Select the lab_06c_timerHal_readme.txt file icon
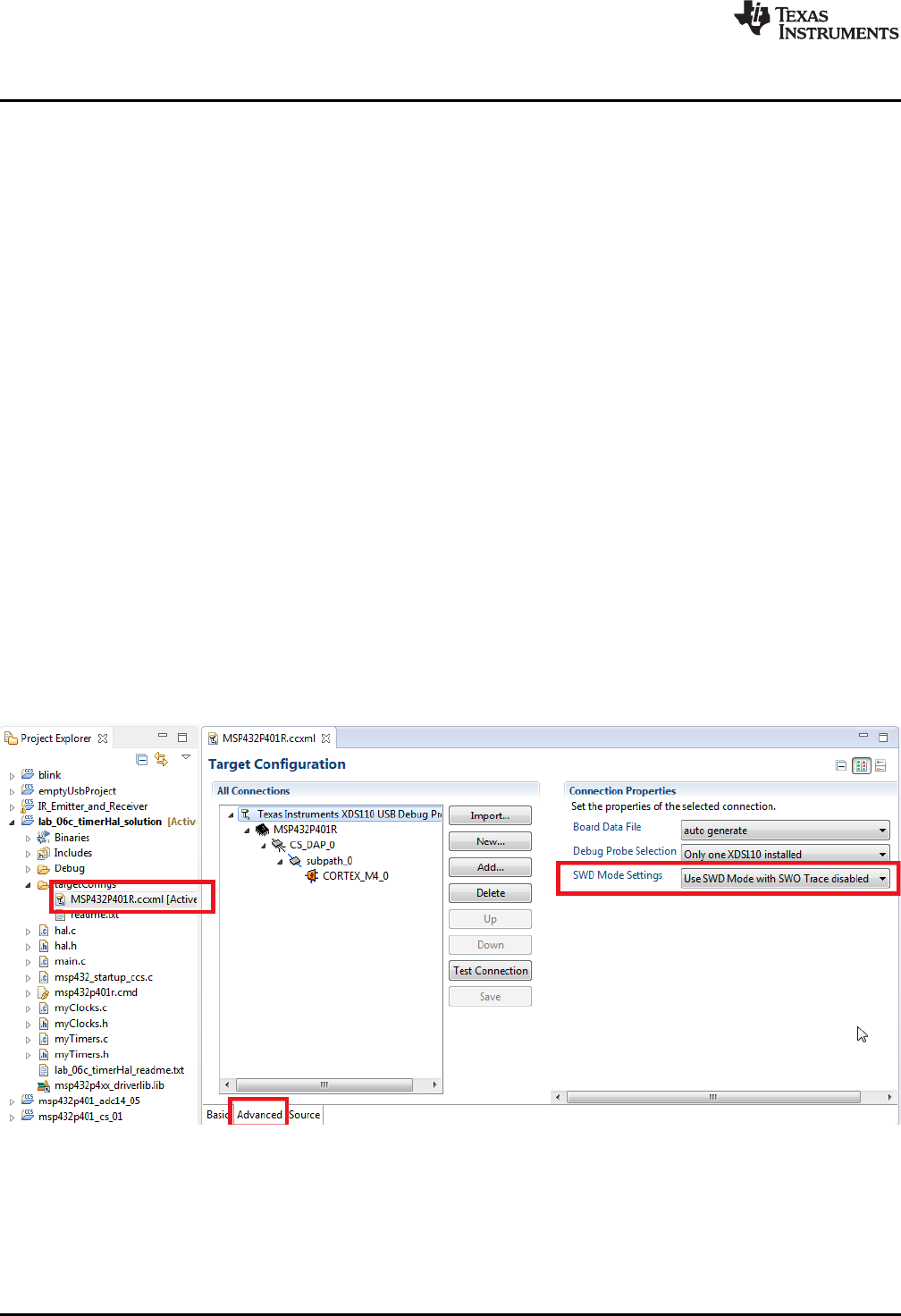 click(43, 1070)
